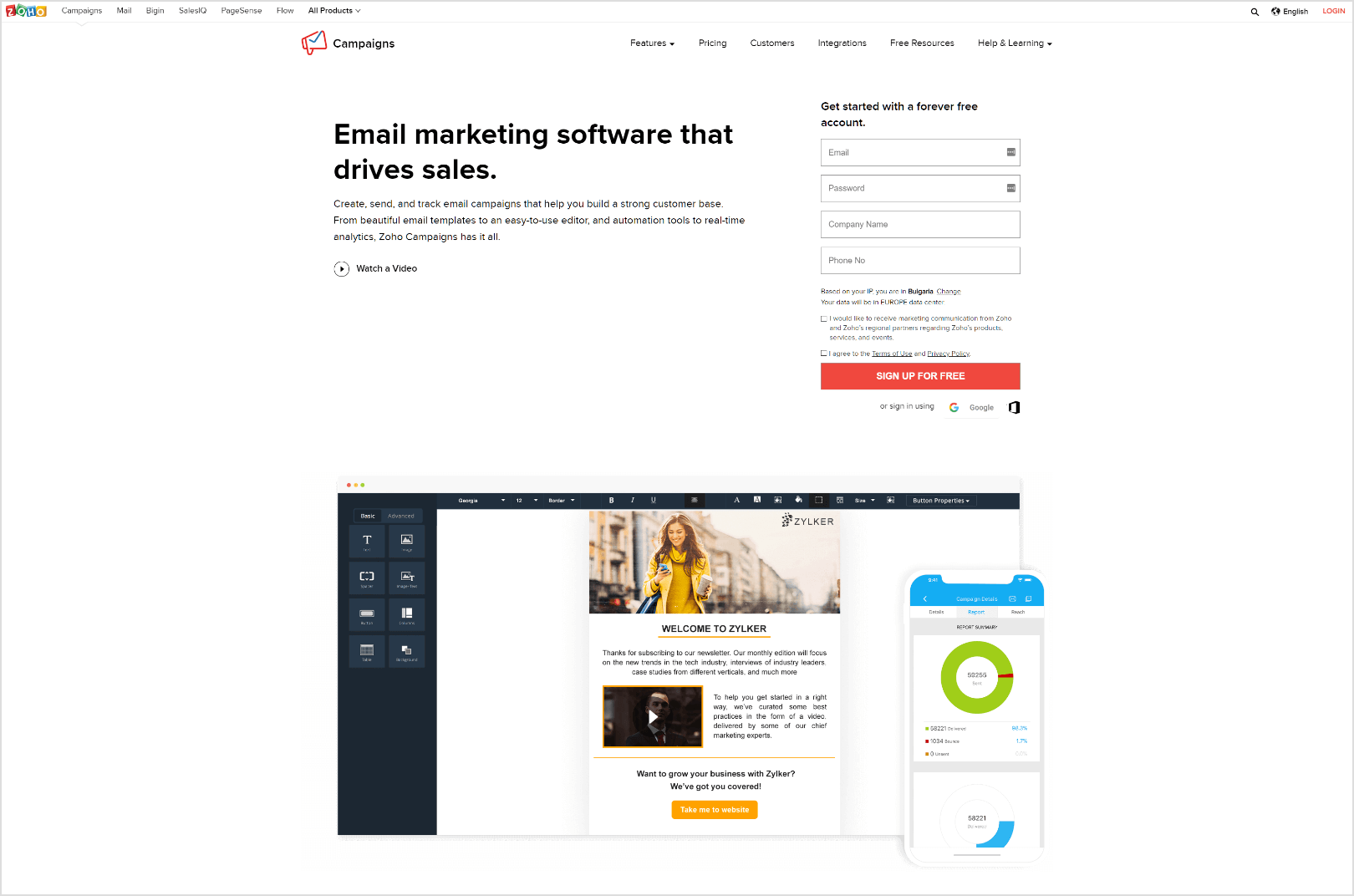The width and height of the screenshot is (1354, 896).
Task: Click the back arrow on phone mockup
Action: point(925,599)
